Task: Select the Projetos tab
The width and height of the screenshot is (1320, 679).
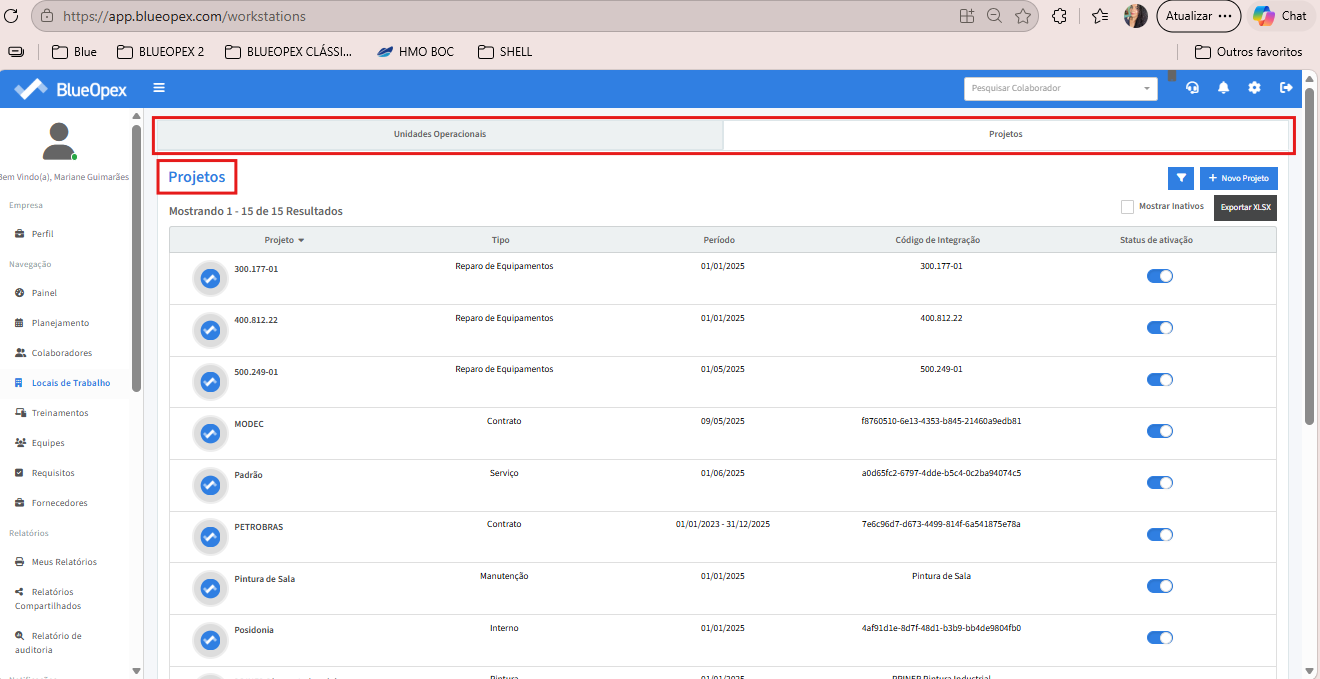Action: click(1006, 134)
